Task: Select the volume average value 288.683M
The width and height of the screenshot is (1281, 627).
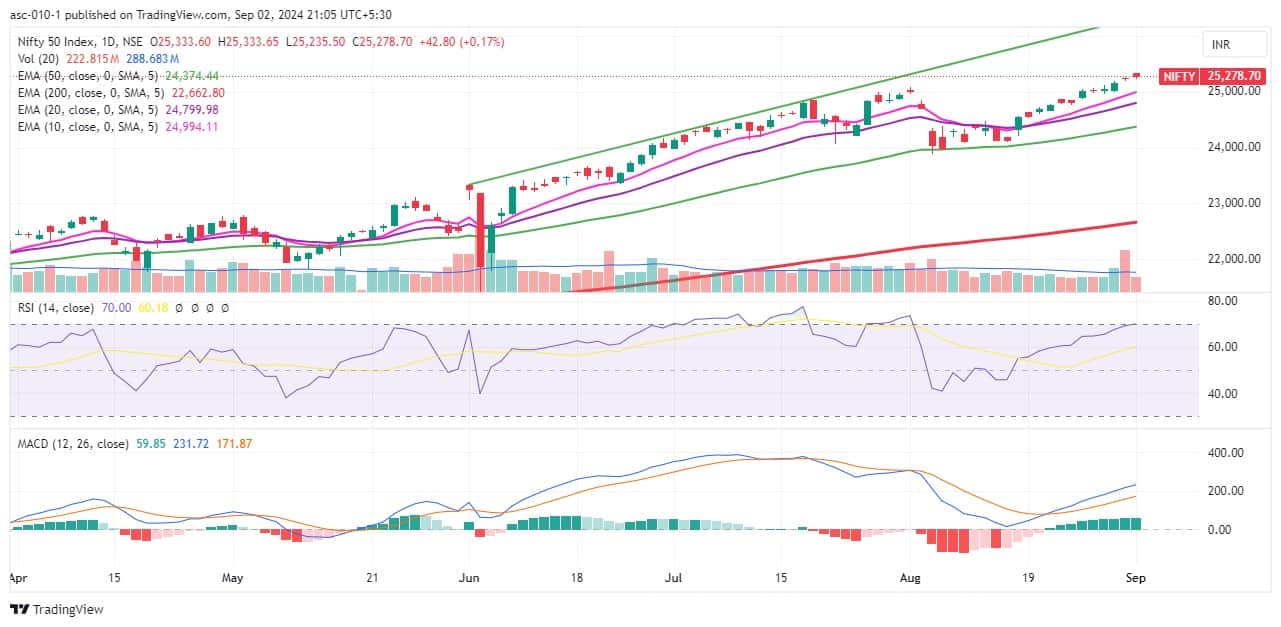Action: pyautogui.click(x=154, y=59)
